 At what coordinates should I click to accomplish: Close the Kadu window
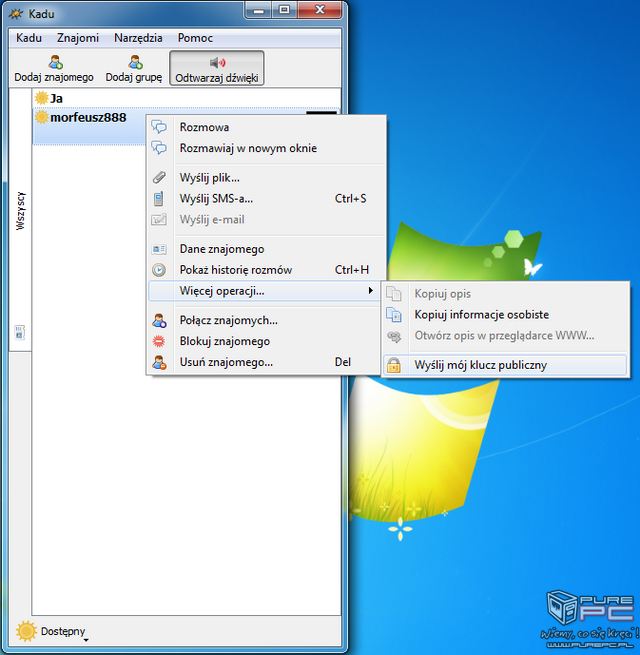point(320,10)
